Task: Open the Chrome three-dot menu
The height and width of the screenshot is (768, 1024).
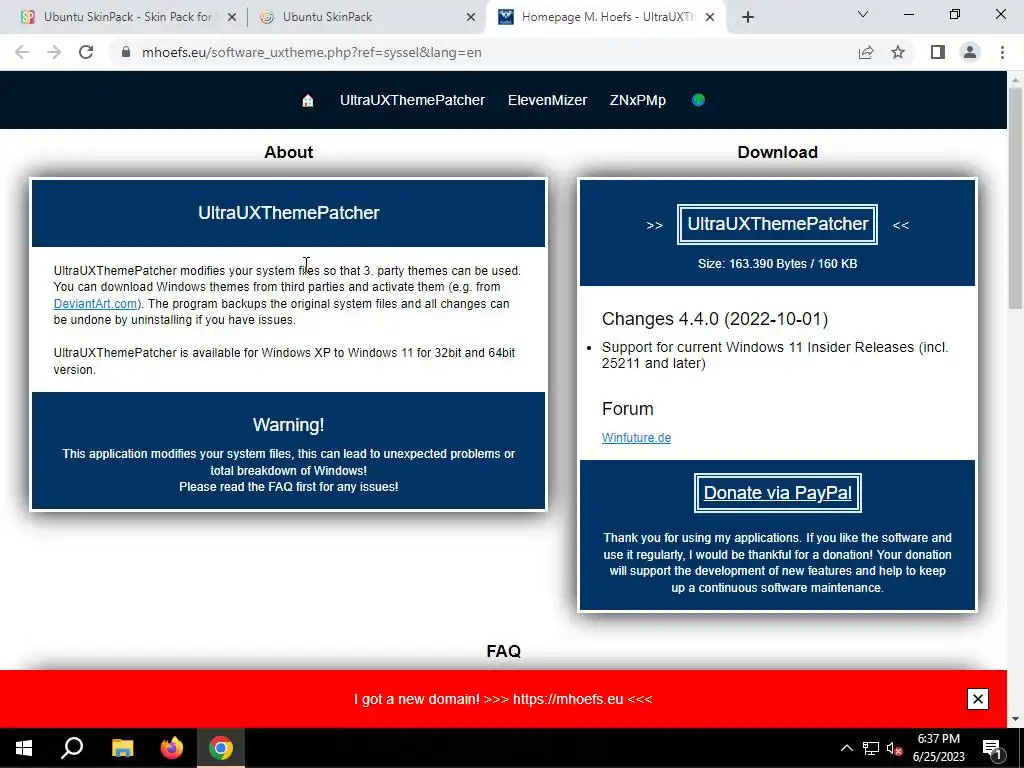Action: point(1002,52)
